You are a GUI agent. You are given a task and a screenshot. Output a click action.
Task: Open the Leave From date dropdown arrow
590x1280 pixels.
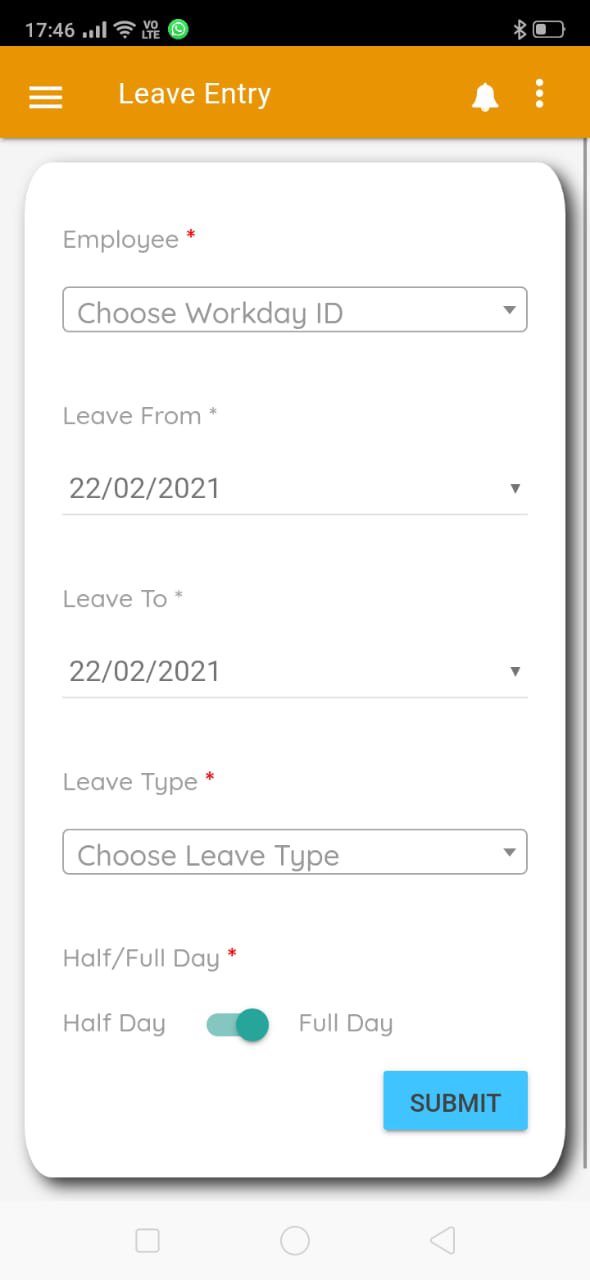pos(515,489)
